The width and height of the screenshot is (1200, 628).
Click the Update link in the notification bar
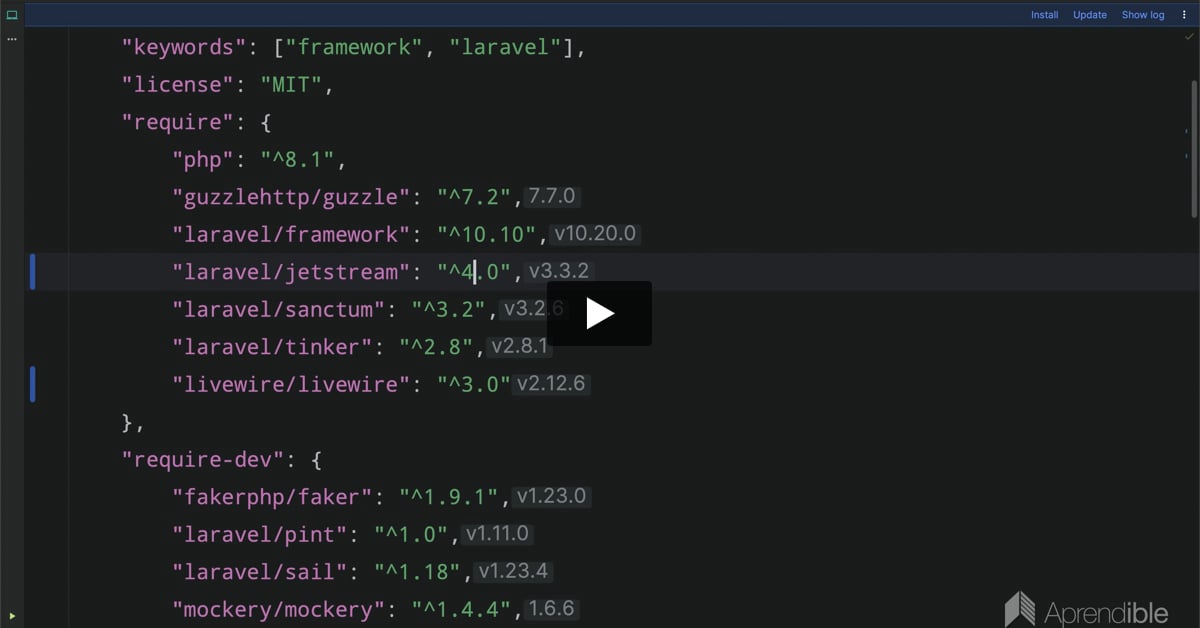pyautogui.click(x=1090, y=15)
